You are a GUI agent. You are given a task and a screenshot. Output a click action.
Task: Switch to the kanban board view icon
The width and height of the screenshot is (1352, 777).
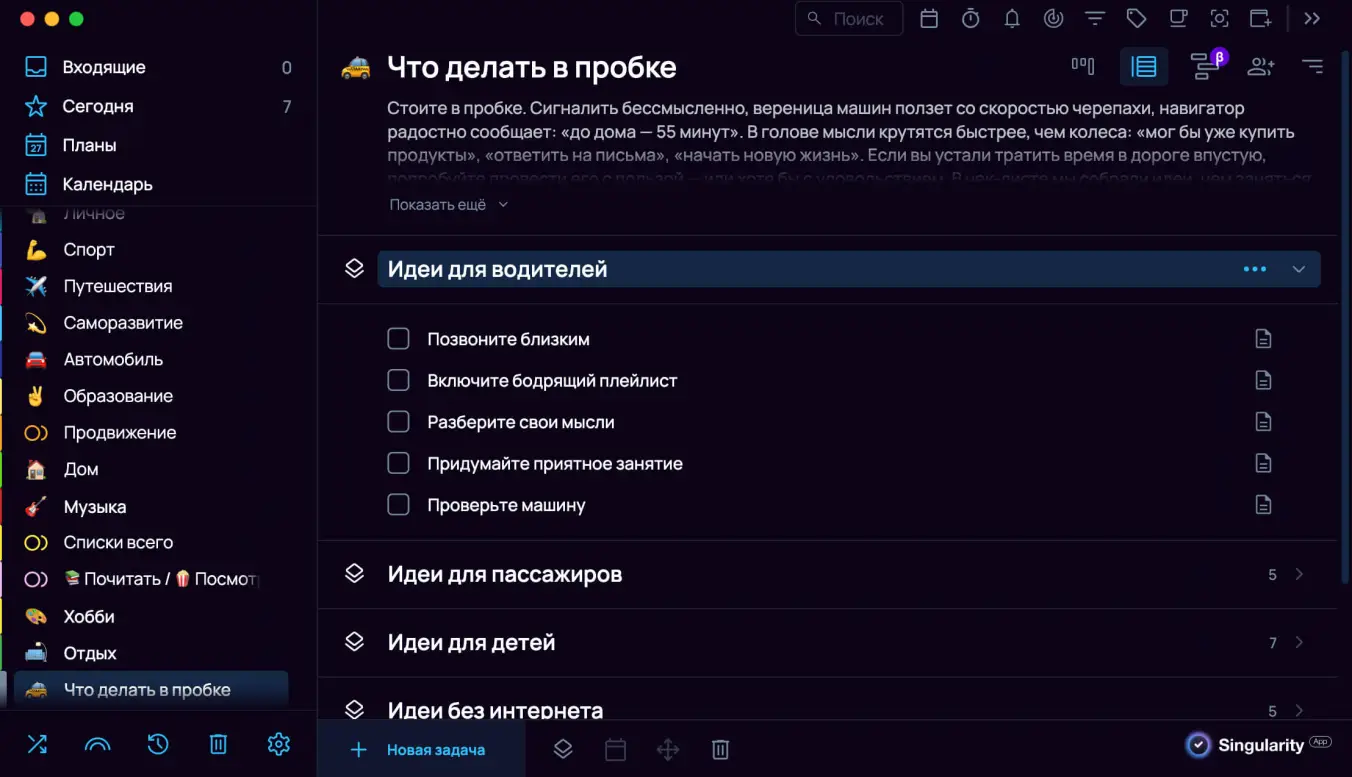pos(1083,65)
